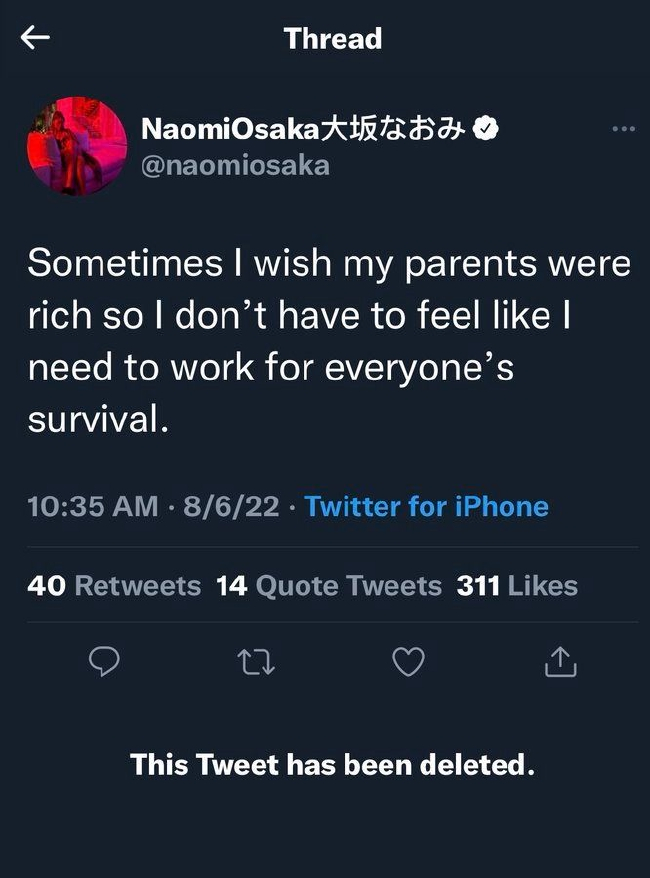Tap the "This Tweet has been deleted" notice
Screen dimensions: 650x878
coord(332,766)
